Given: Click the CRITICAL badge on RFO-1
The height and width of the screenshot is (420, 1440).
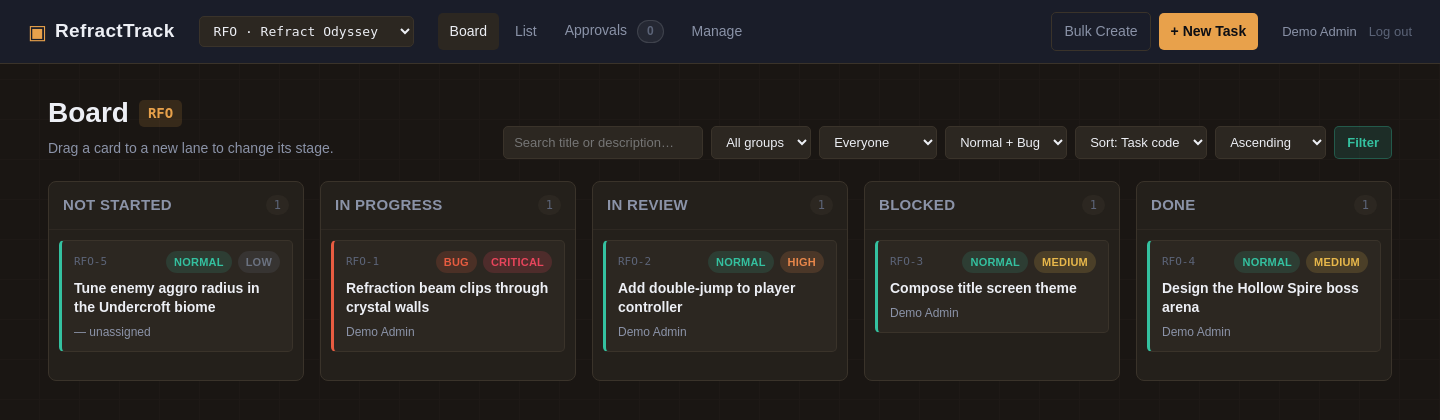Looking at the screenshot, I should pyautogui.click(x=517, y=262).
